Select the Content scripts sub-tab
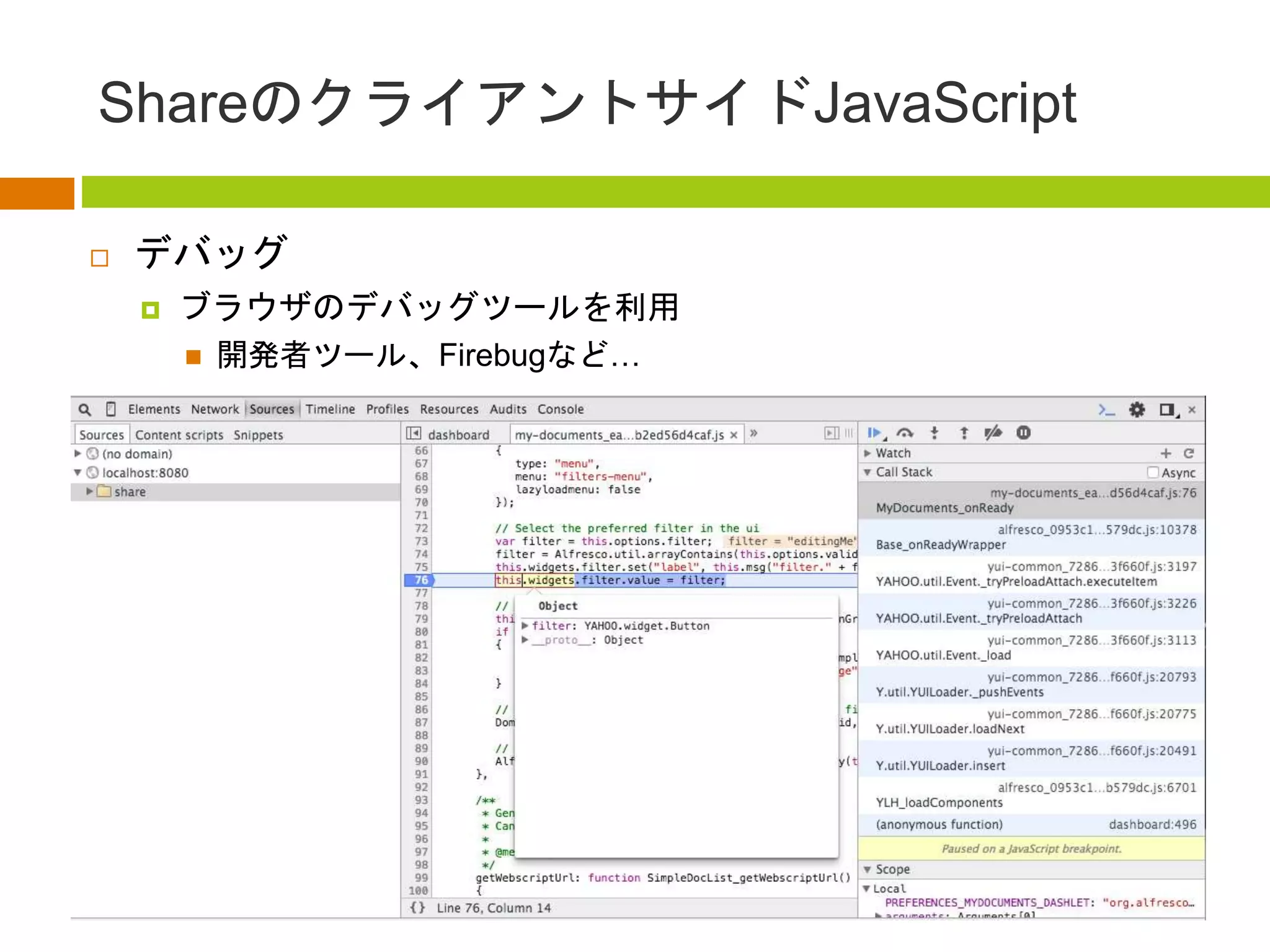 pyautogui.click(x=179, y=435)
